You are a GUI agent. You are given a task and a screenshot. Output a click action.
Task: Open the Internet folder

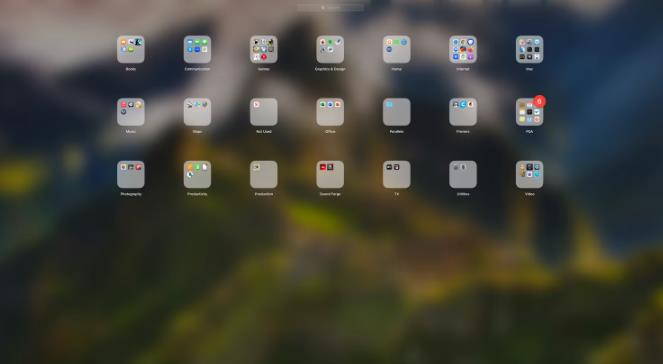point(463,49)
